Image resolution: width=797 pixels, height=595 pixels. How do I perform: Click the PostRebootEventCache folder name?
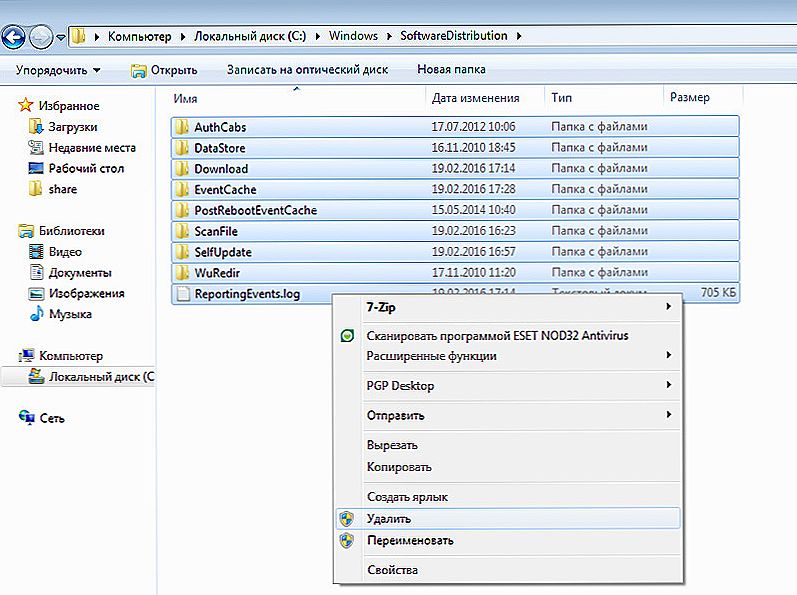point(256,210)
